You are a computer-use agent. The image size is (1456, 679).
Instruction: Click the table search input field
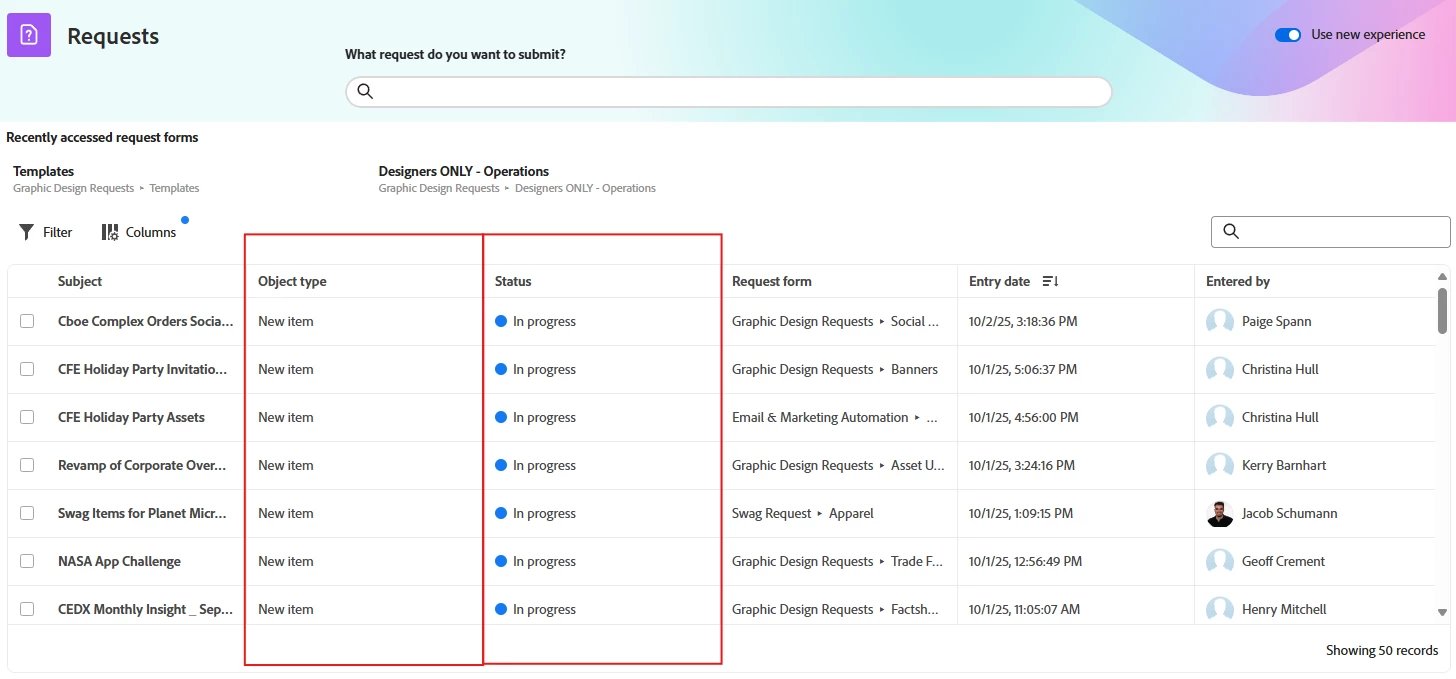[1331, 231]
